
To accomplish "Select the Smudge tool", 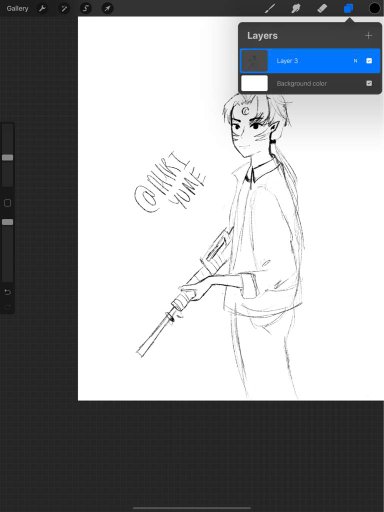I will pyautogui.click(x=296, y=8).
